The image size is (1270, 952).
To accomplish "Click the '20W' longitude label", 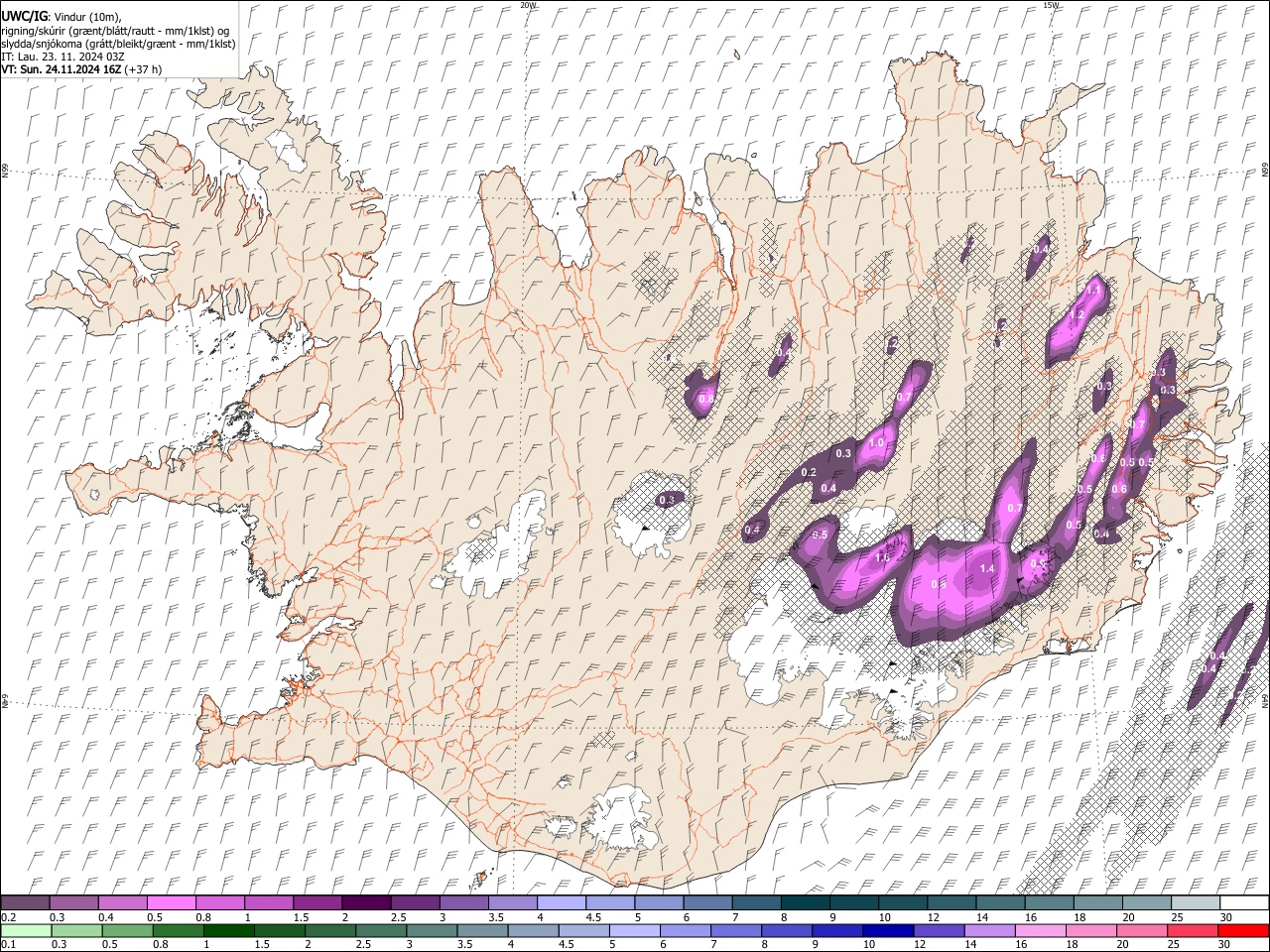I will click(528, 5).
